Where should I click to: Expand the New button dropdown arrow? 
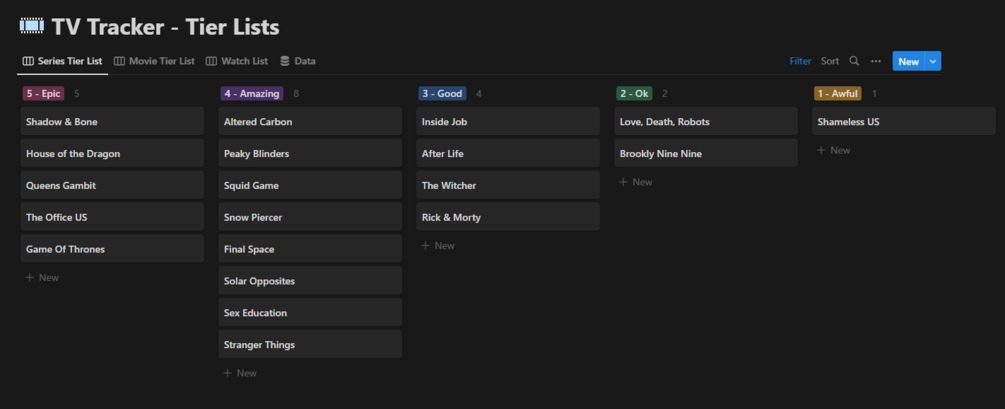(934, 61)
